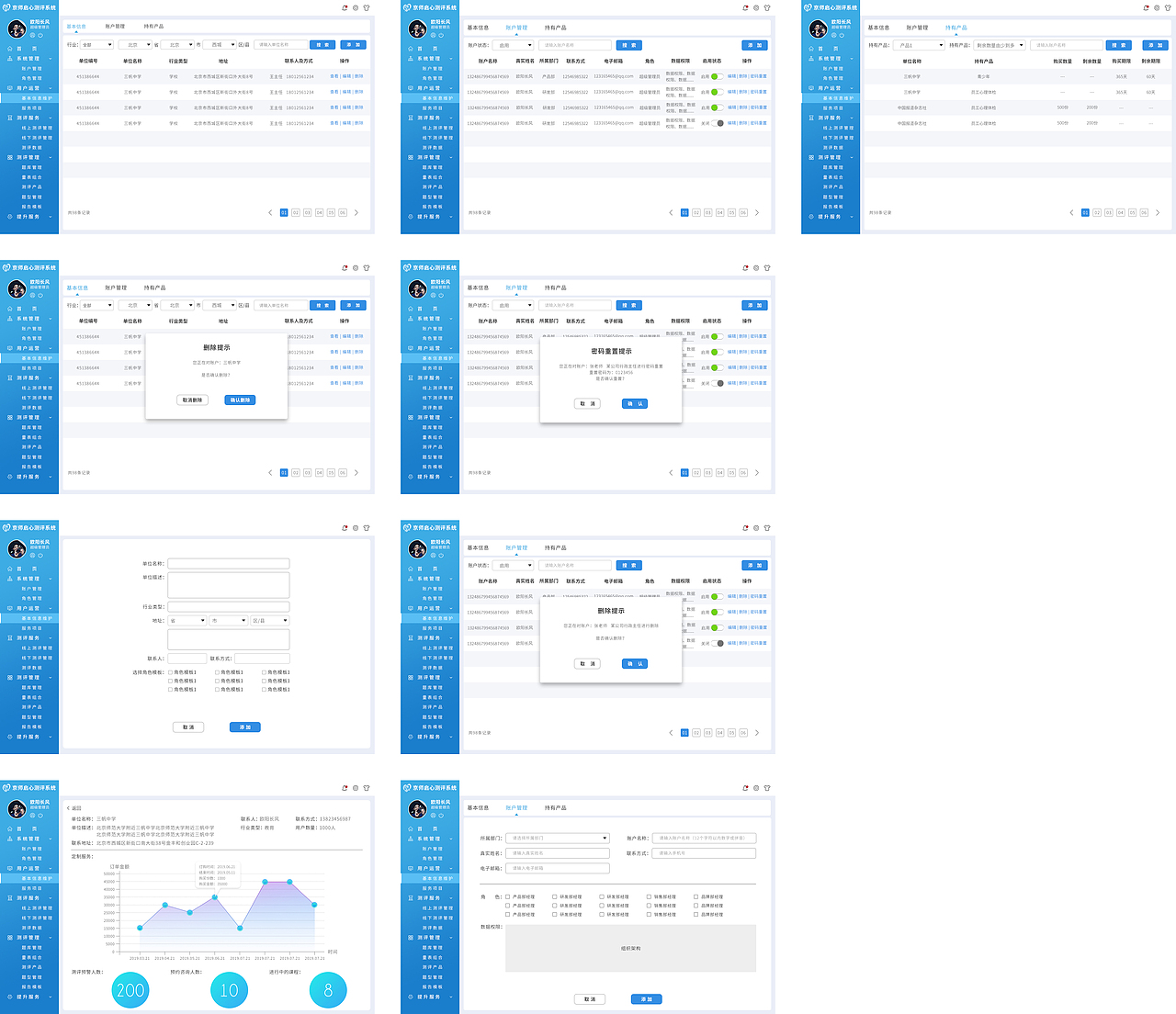The height and width of the screenshot is (1014, 1176).
Task: Go to the next page arrow on the 持有产品 screen
Action: pyautogui.click(x=1158, y=212)
